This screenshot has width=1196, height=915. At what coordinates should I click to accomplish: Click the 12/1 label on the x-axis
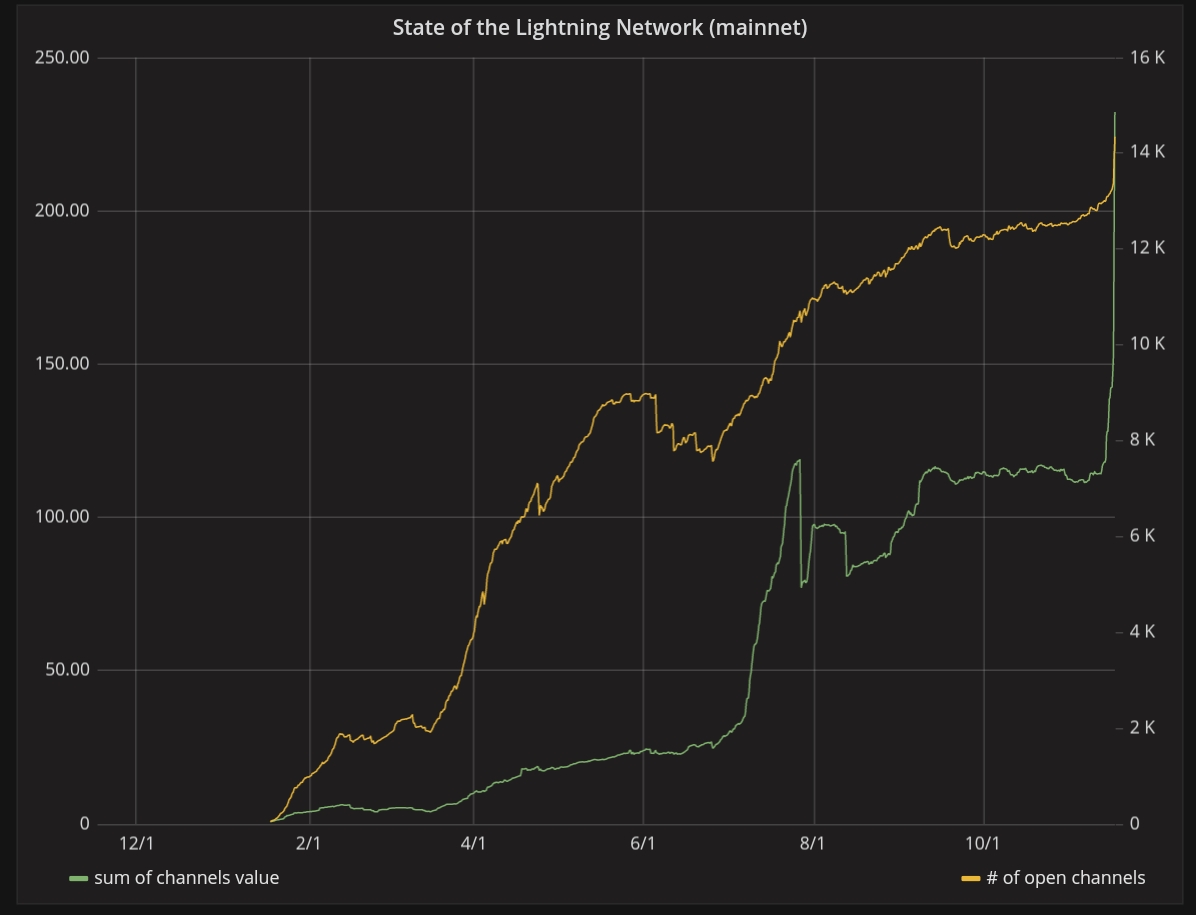click(x=136, y=844)
